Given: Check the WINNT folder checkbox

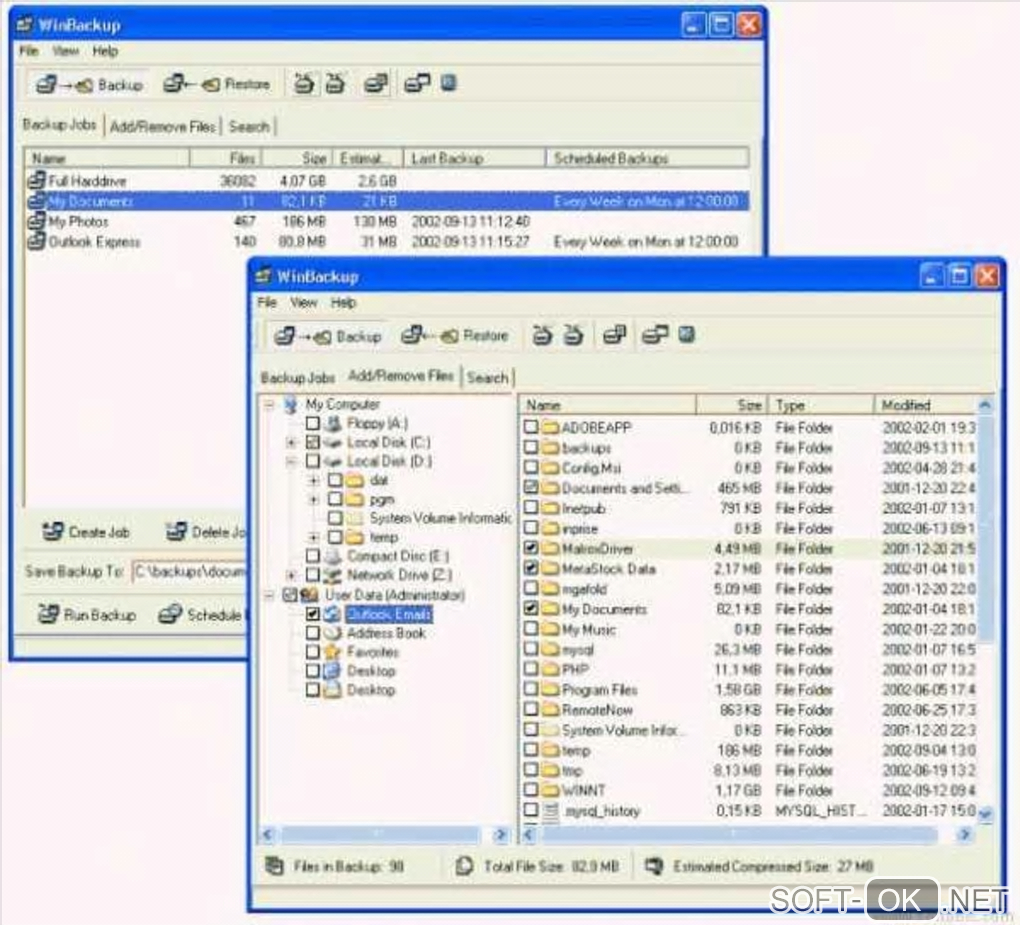Looking at the screenshot, I should click(x=531, y=790).
